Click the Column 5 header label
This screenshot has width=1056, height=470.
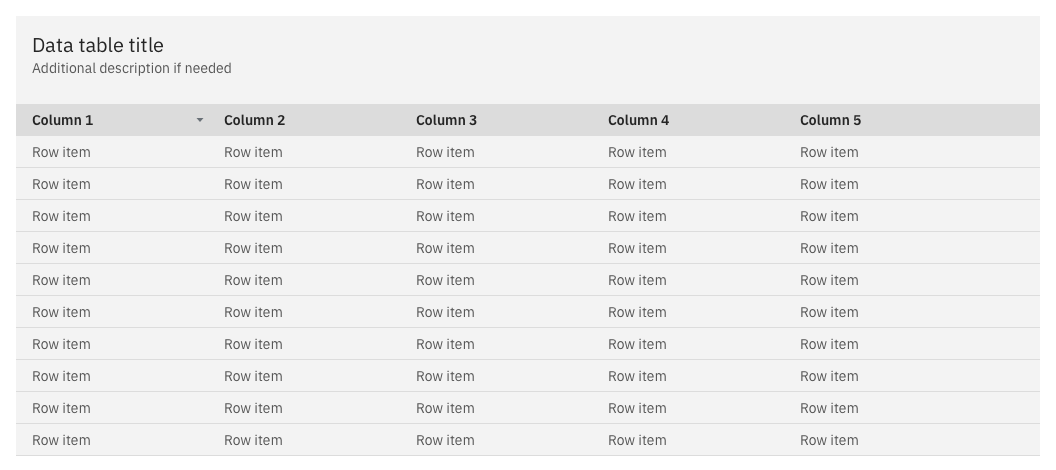[830, 120]
